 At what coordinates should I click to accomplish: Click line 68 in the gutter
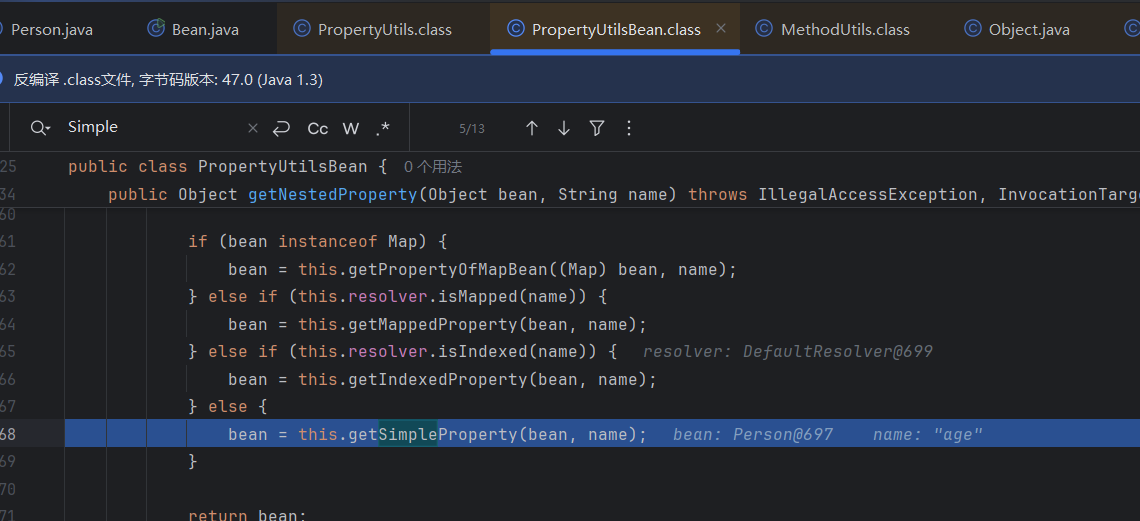click(x=10, y=434)
